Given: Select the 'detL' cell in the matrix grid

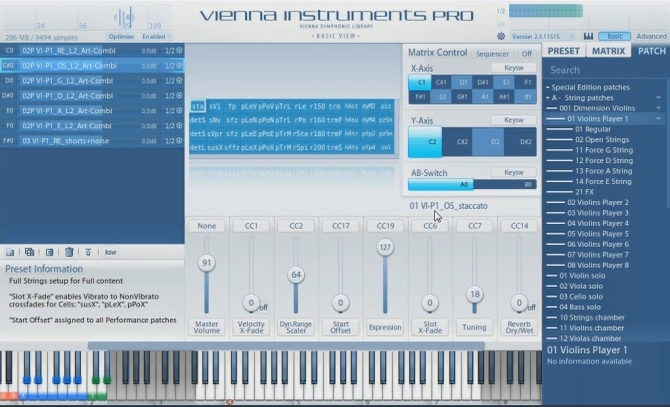Looking at the screenshot, I should pos(197,147).
